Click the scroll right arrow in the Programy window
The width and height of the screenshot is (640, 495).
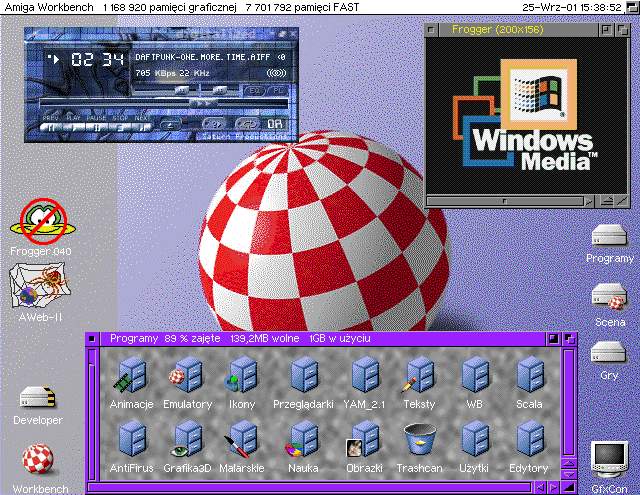[x=553, y=487]
